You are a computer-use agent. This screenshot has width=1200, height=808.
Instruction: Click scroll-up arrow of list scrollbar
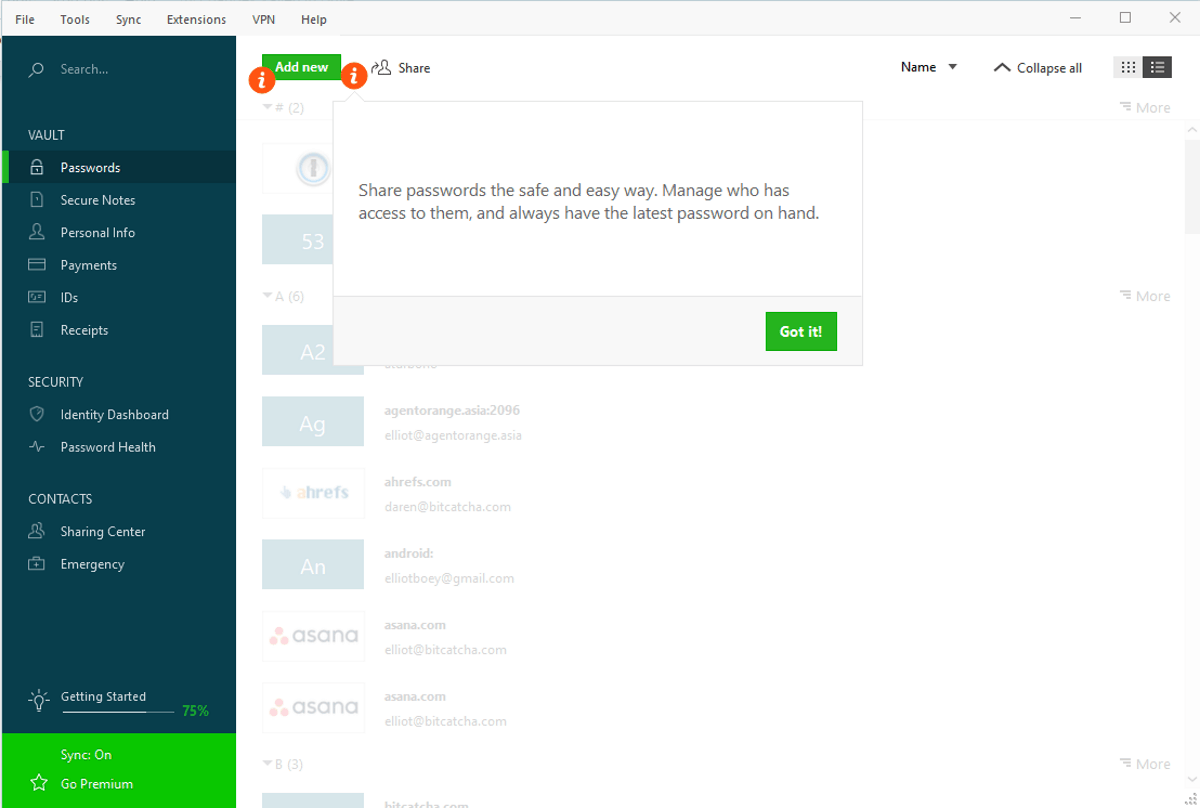pyautogui.click(x=1192, y=131)
